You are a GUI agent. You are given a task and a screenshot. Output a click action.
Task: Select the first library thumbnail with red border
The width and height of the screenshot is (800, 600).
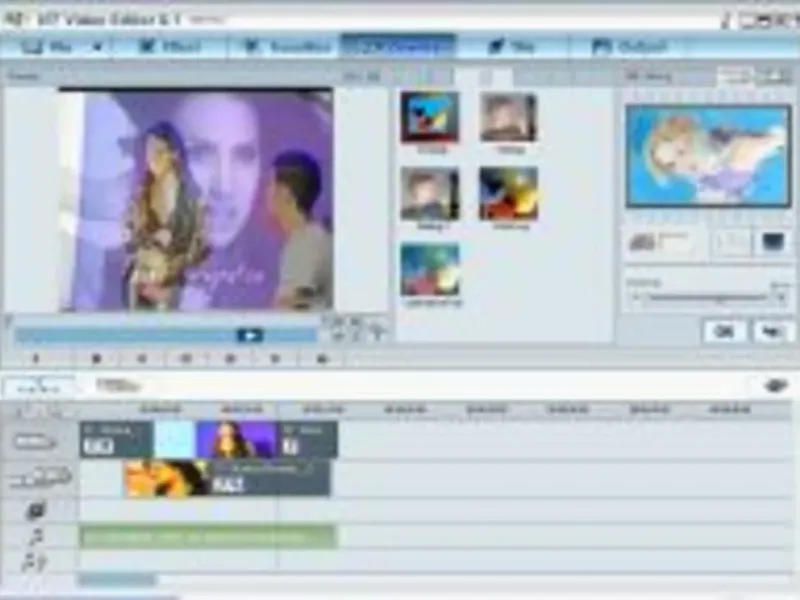pos(430,117)
